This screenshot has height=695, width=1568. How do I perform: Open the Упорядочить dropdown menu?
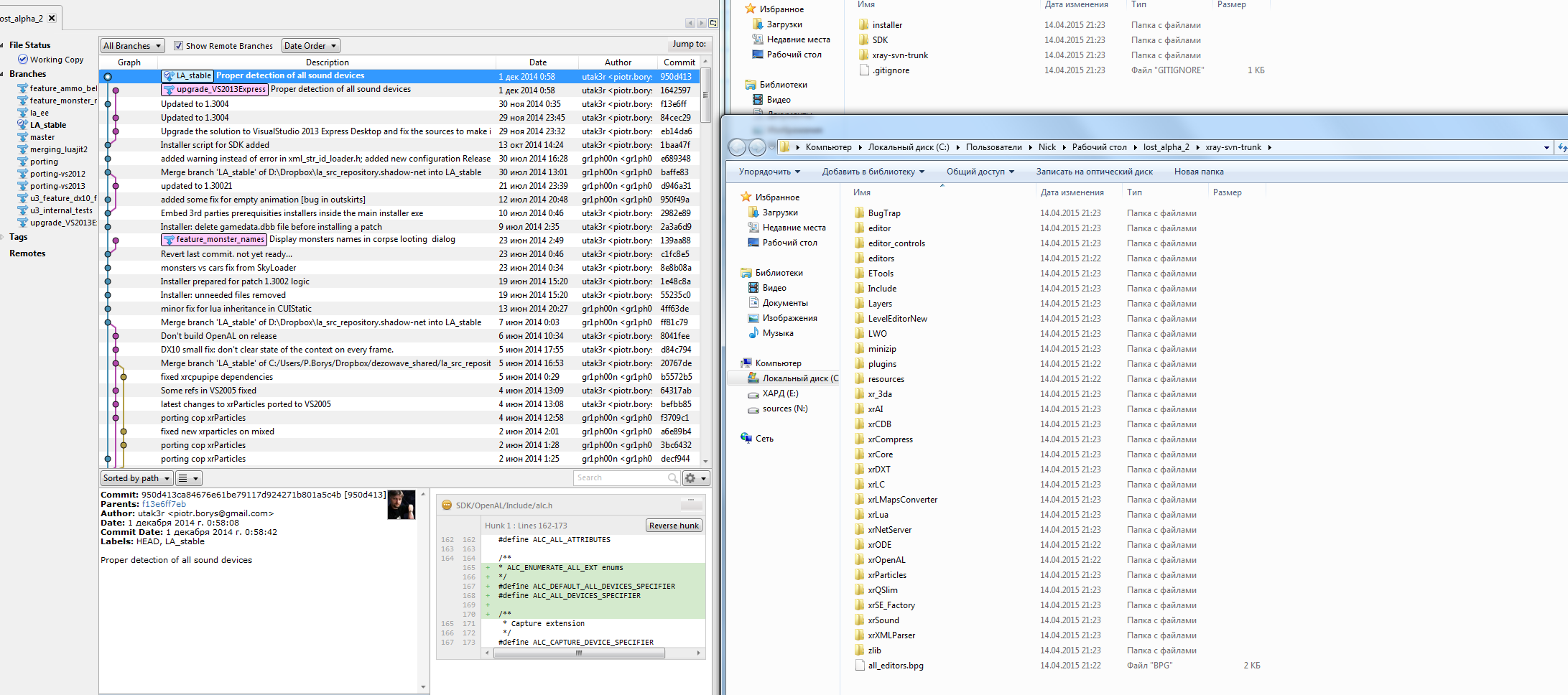click(x=769, y=172)
